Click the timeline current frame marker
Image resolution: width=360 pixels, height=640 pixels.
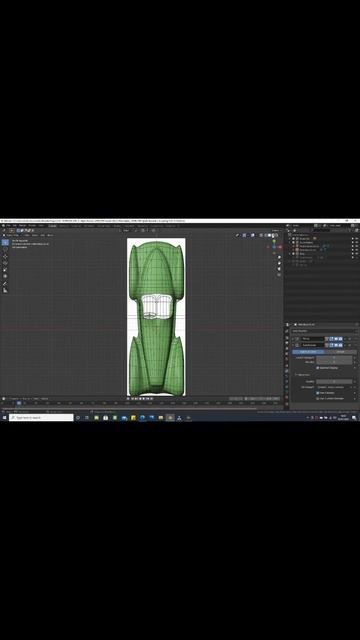click(x=19, y=403)
